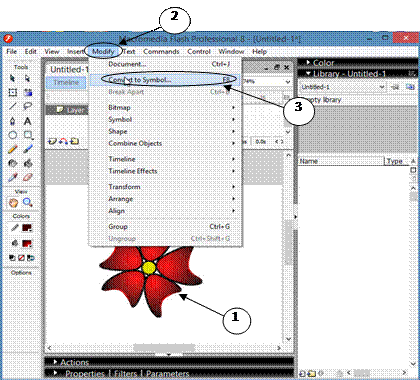The image size is (420, 380).
Task: Select the Zoom magnifier tool
Action: pos(27,202)
